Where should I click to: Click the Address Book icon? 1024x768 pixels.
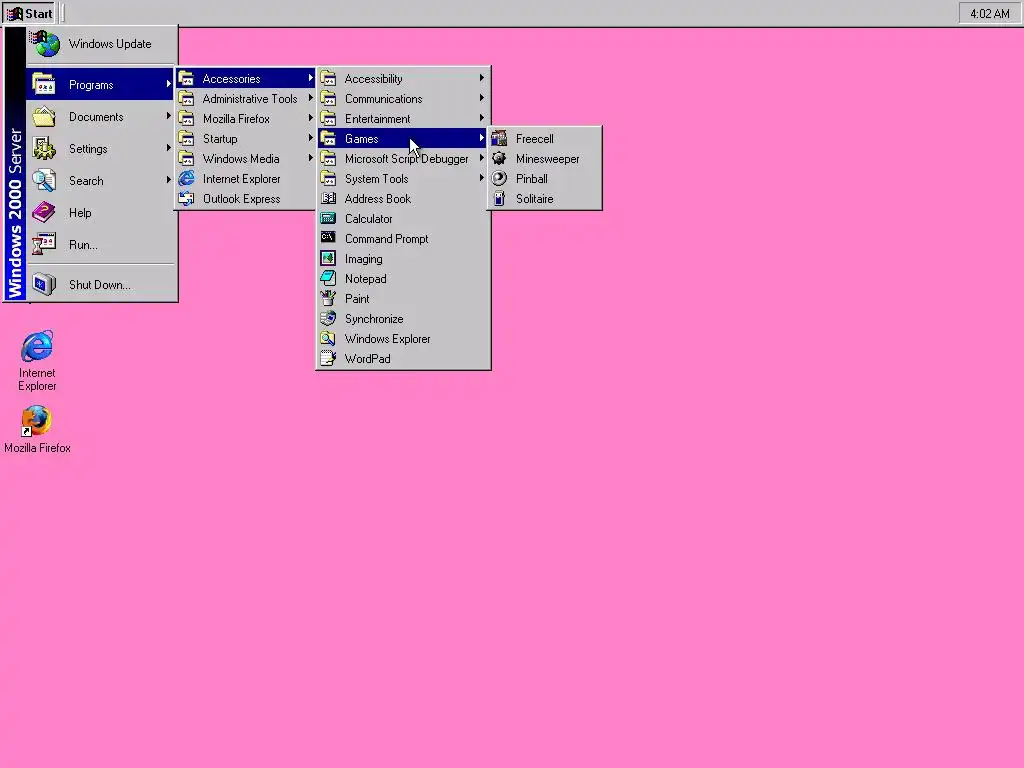click(328, 199)
